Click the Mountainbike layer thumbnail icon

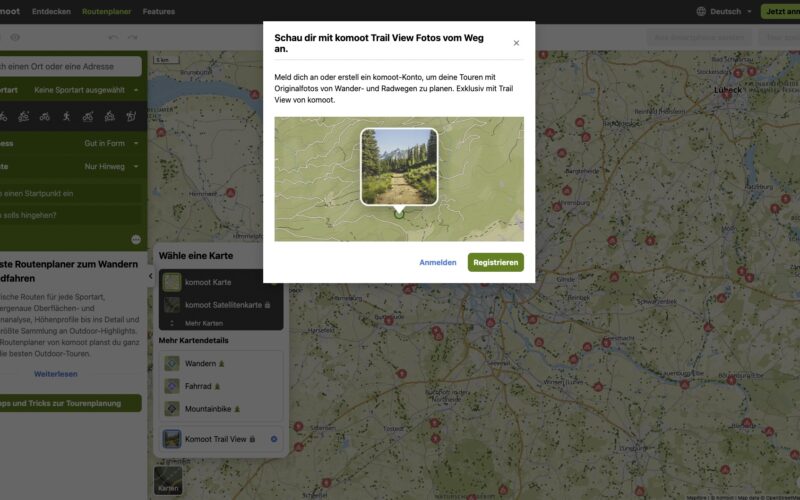point(172,409)
